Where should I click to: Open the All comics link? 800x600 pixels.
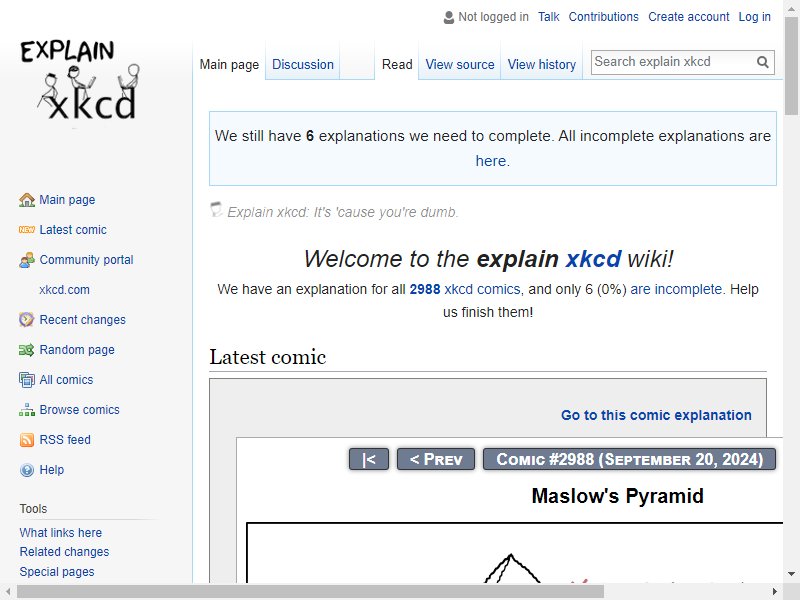(66, 380)
